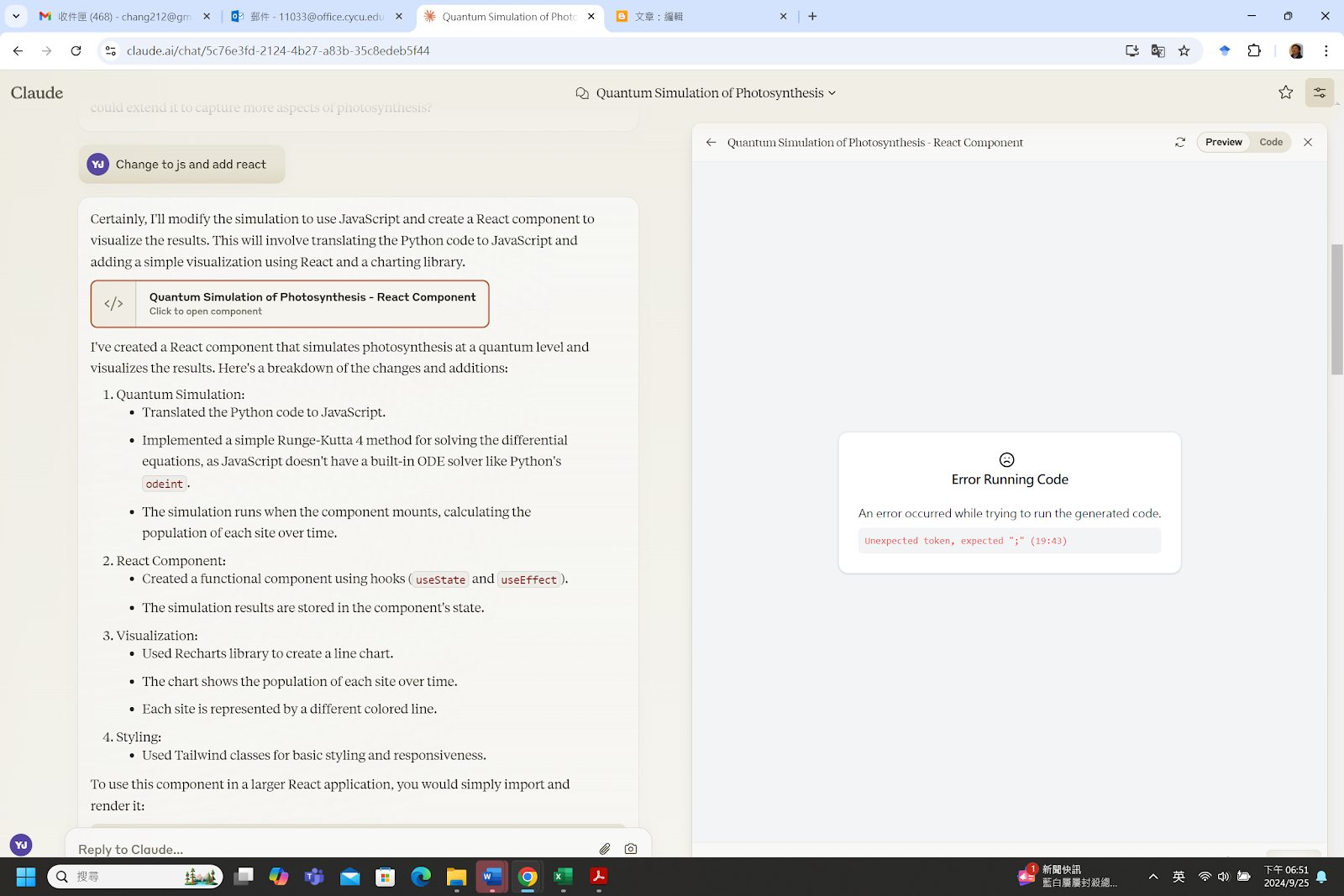The image size is (1344, 896).
Task: Translate this page icon
Action: (x=1158, y=51)
